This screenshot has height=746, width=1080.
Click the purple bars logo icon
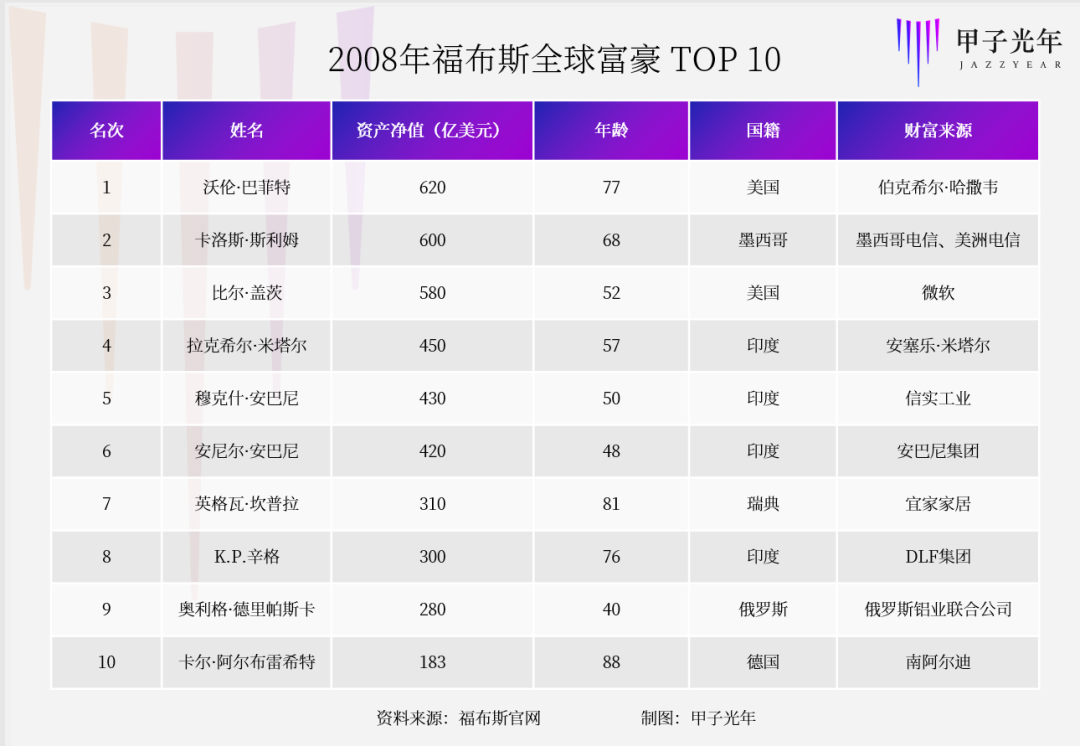(918, 52)
